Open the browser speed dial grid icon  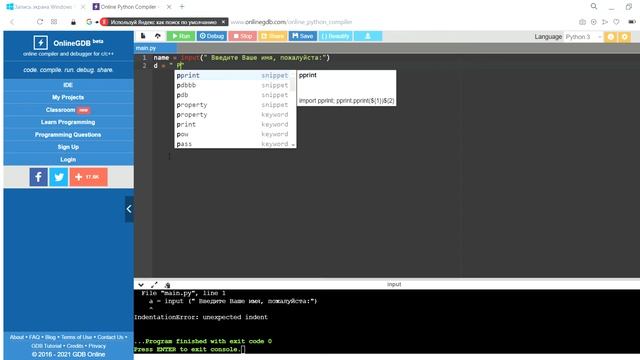pos(54,22)
